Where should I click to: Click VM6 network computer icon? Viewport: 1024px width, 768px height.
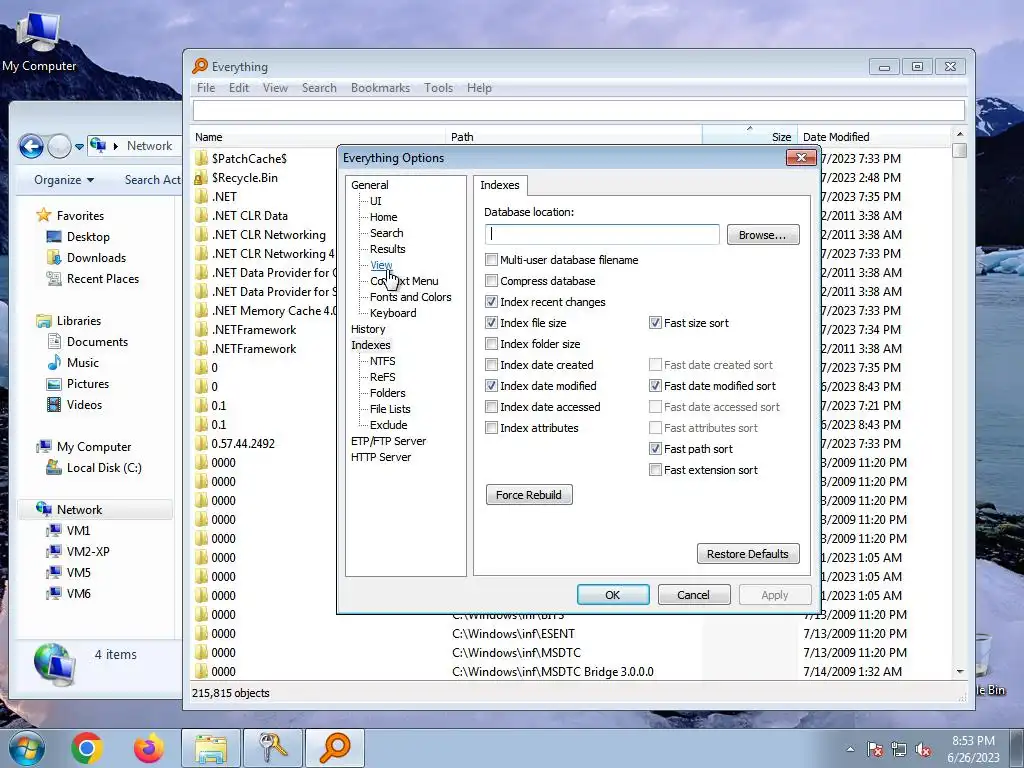54,593
